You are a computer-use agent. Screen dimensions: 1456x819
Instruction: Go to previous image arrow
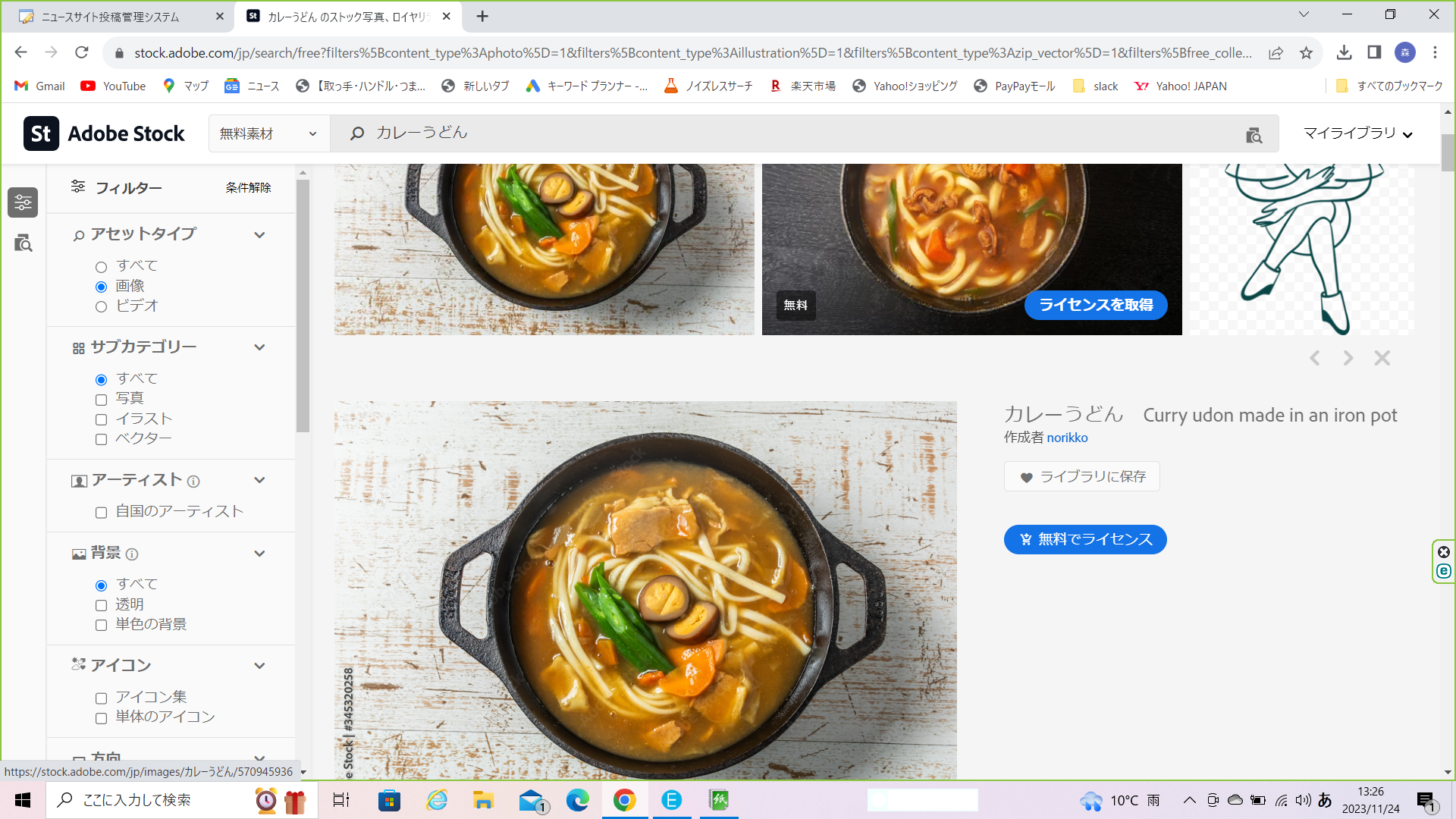(1314, 358)
